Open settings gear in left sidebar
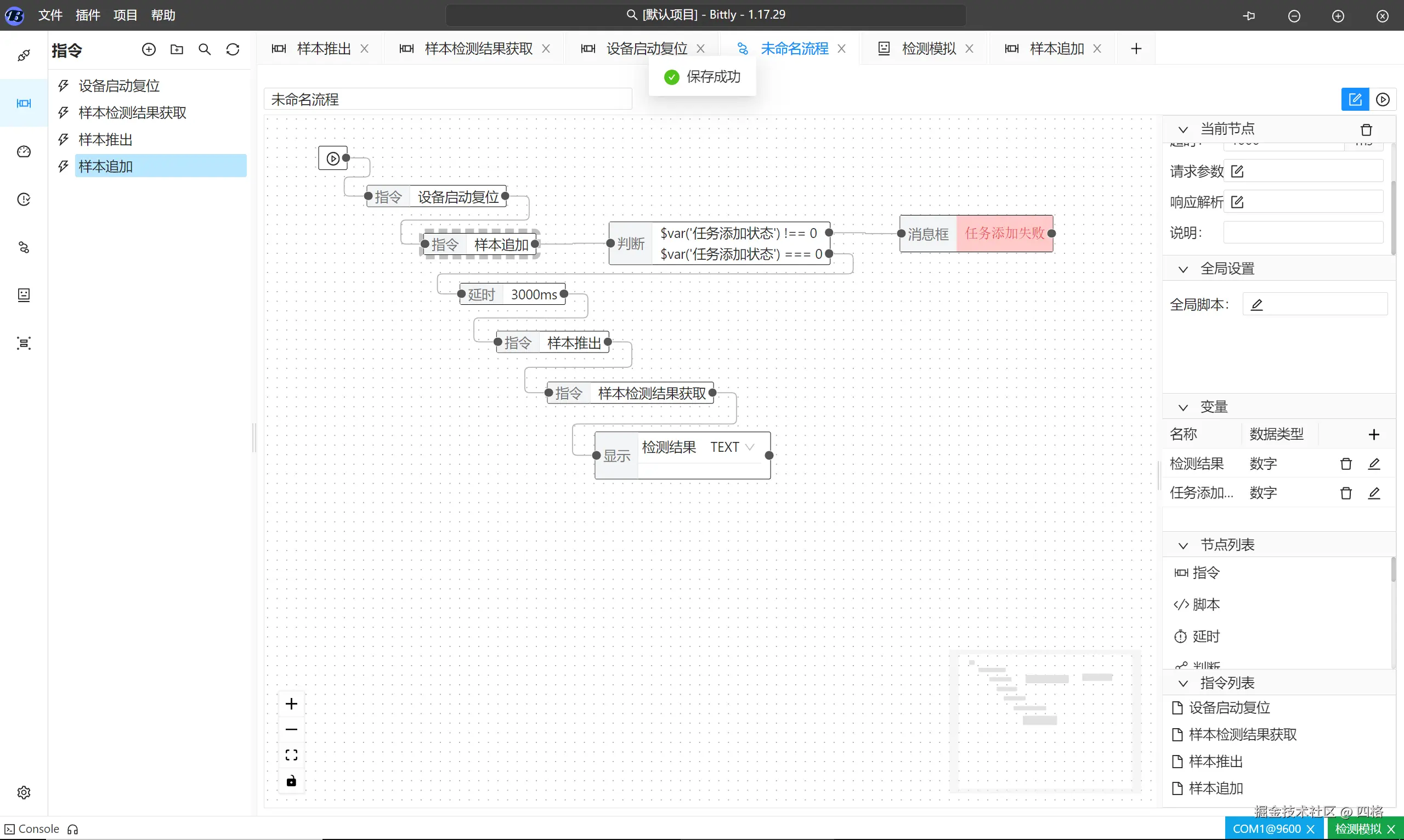This screenshot has width=1404, height=840. (24, 792)
